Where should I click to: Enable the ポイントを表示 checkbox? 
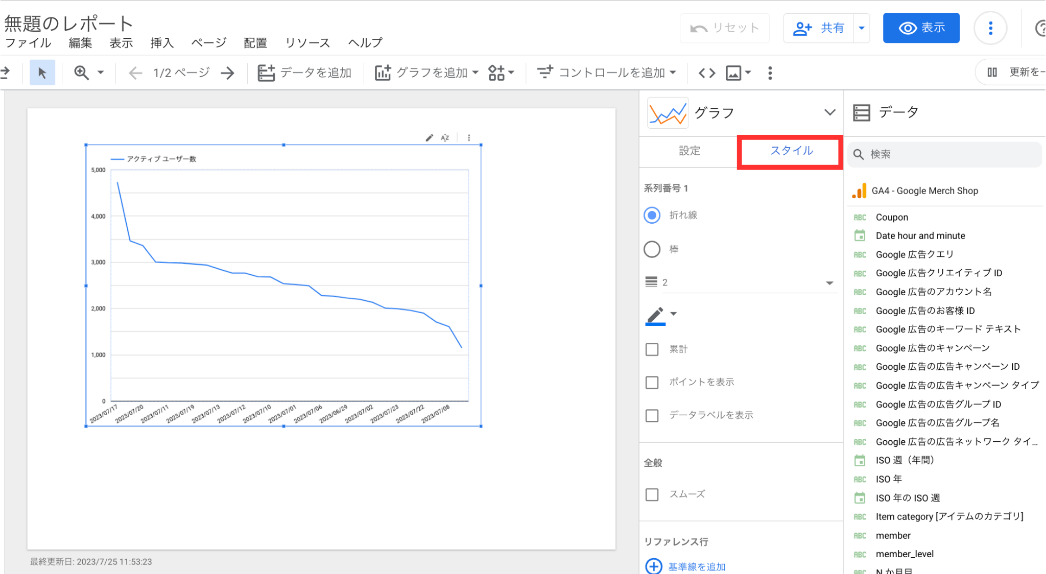[x=652, y=382]
